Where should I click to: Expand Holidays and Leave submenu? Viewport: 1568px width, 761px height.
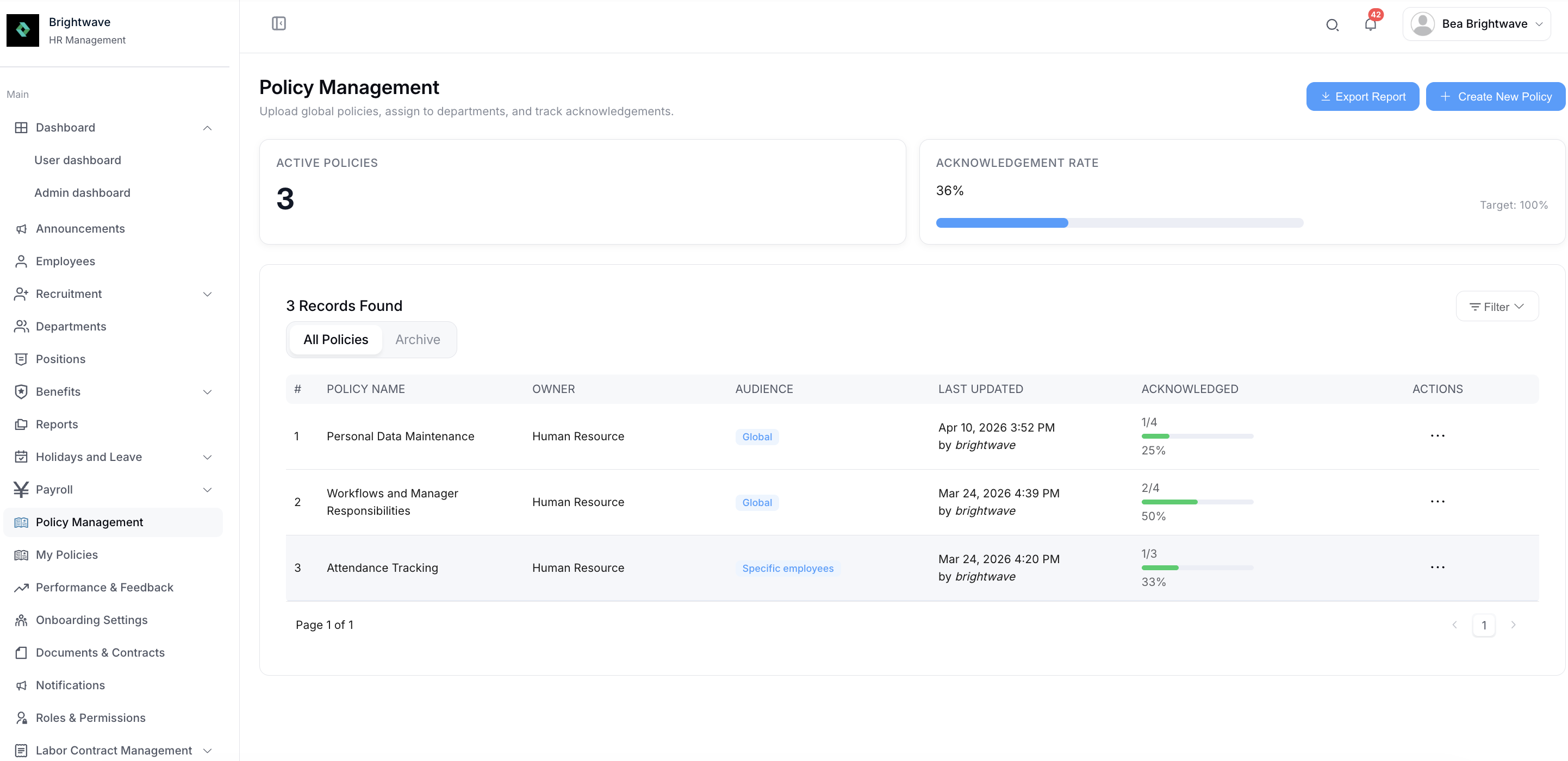click(x=207, y=457)
